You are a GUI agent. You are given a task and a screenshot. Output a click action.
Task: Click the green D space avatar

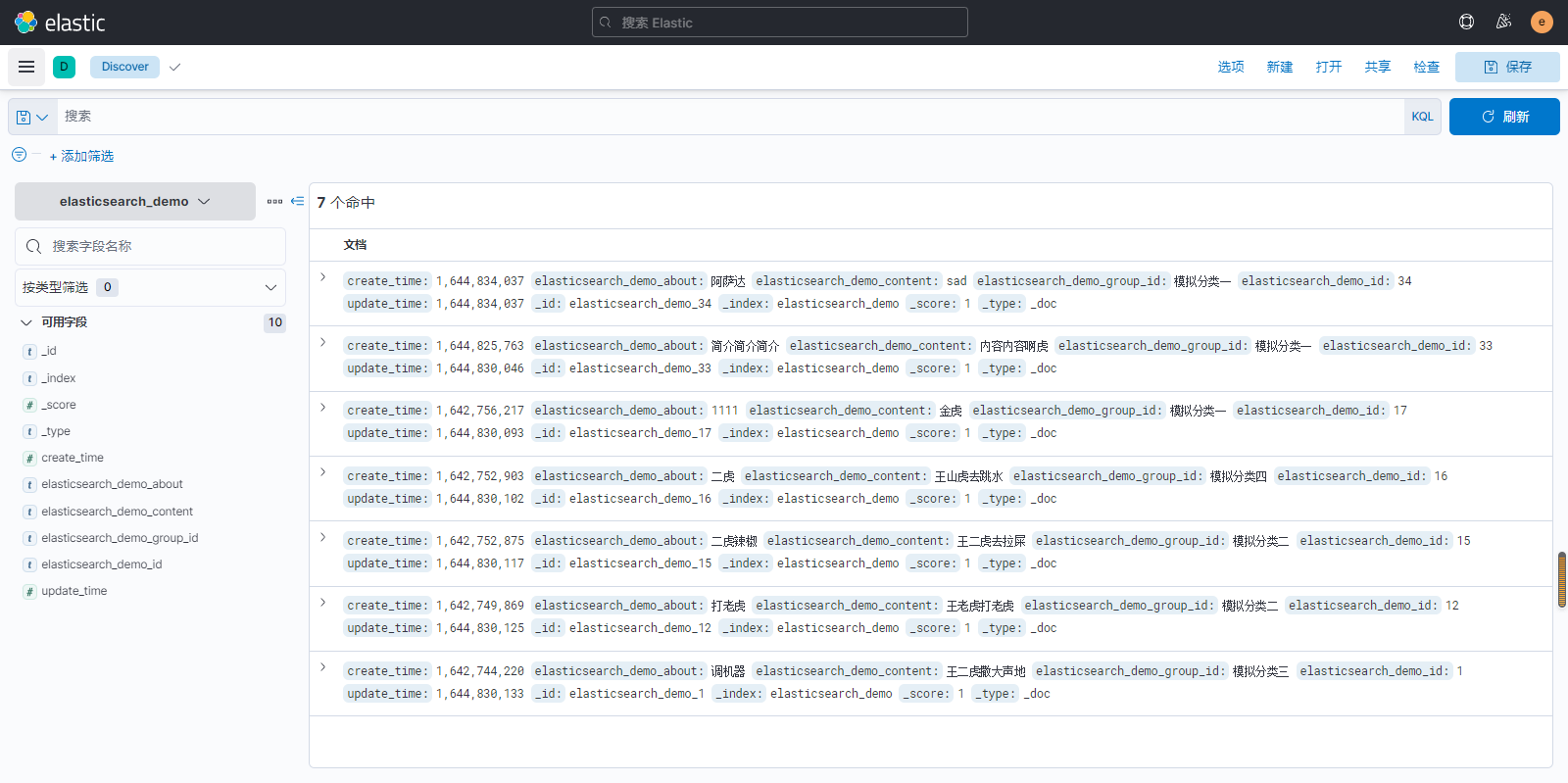[64, 67]
